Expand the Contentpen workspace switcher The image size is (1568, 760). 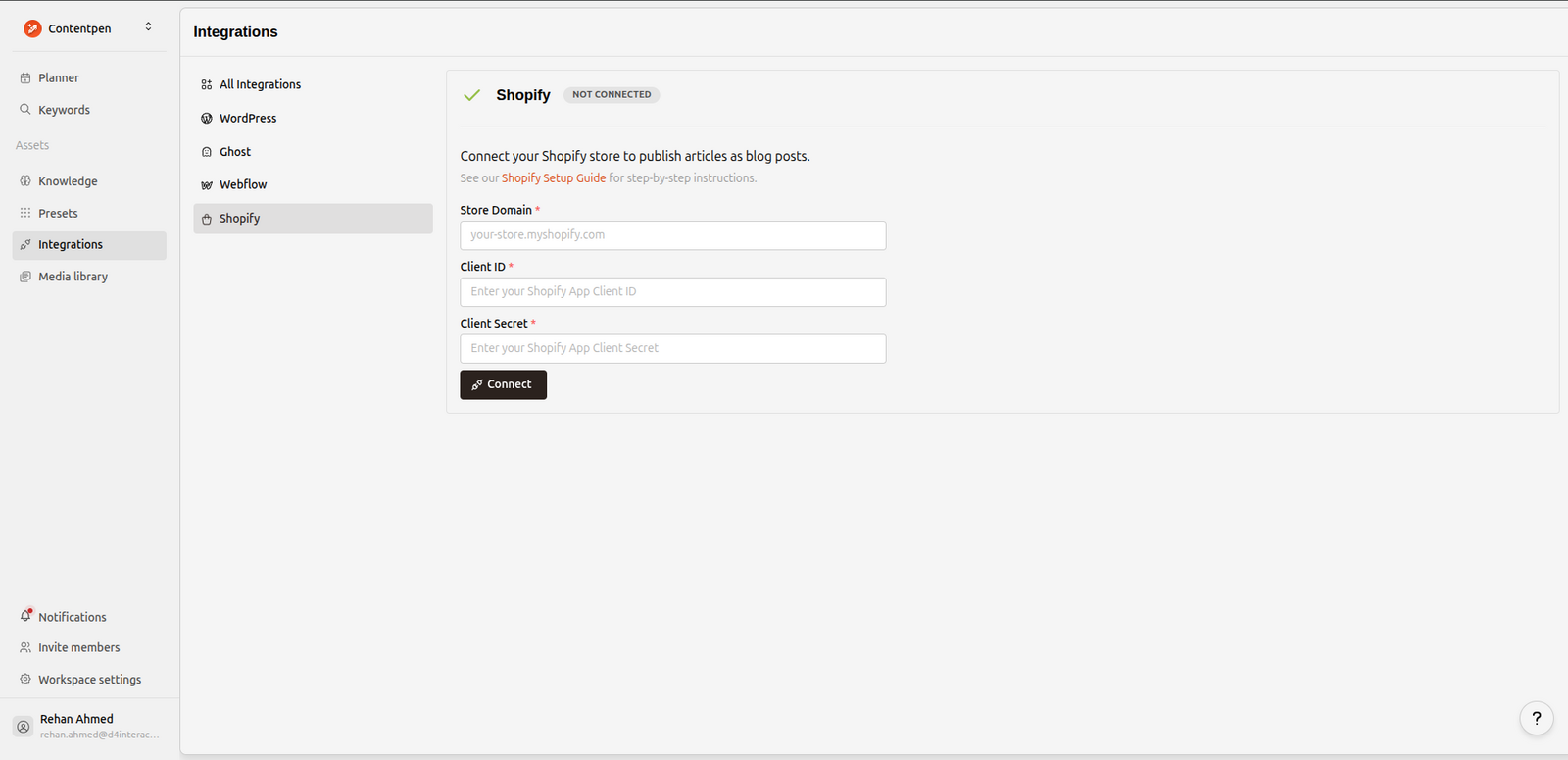(x=148, y=27)
